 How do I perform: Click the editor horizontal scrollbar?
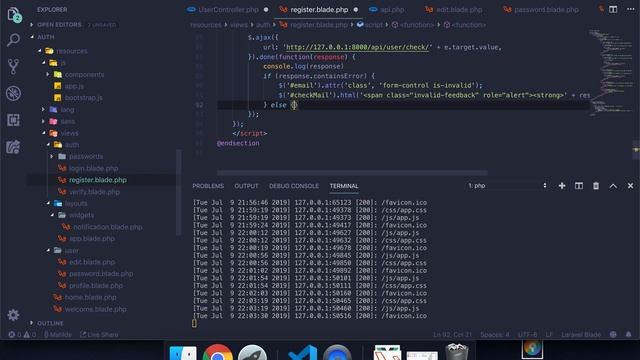pyautogui.click(x=352, y=173)
